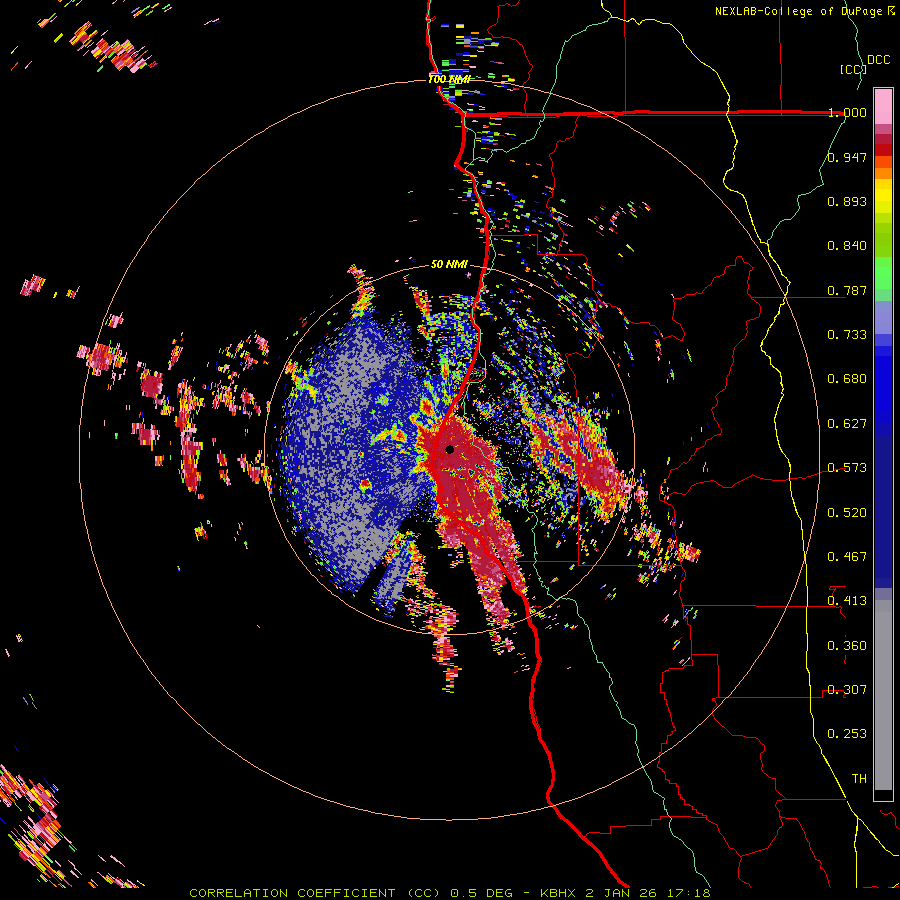Select the 0.680 legend value
This screenshot has height=900, width=900.
pyautogui.click(x=847, y=379)
